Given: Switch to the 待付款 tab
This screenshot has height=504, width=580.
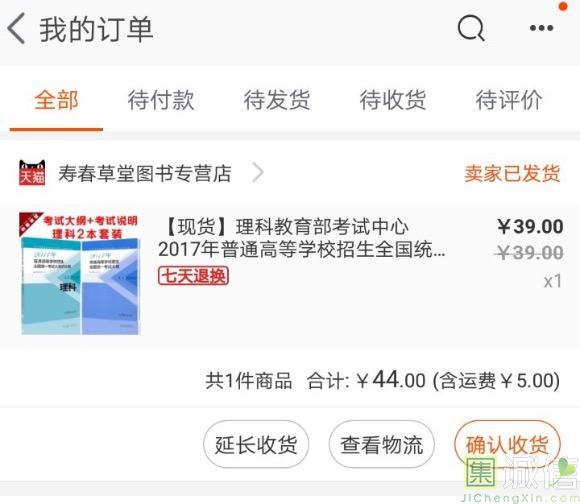Looking at the screenshot, I should click(x=161, y=100).
